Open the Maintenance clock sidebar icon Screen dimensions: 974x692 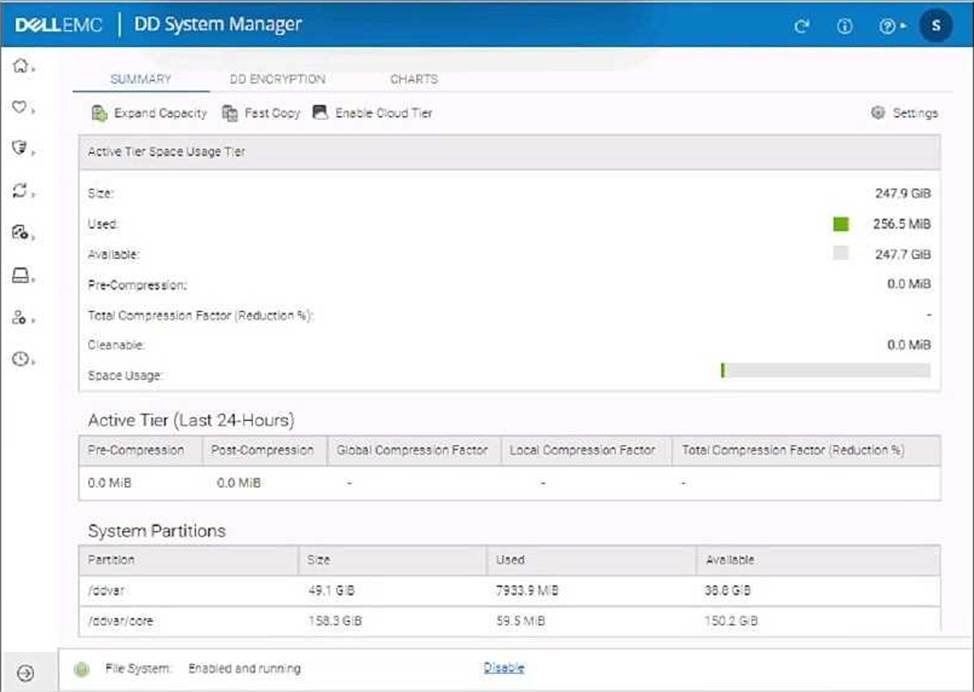(x=20, y=359)
